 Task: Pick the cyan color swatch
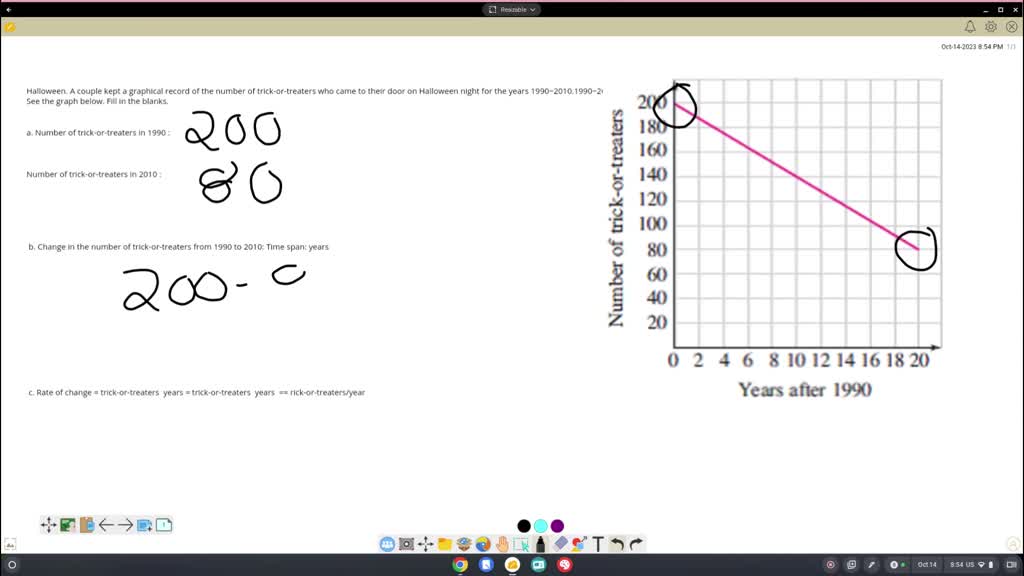pyautogui.click(x=541, y=526)
